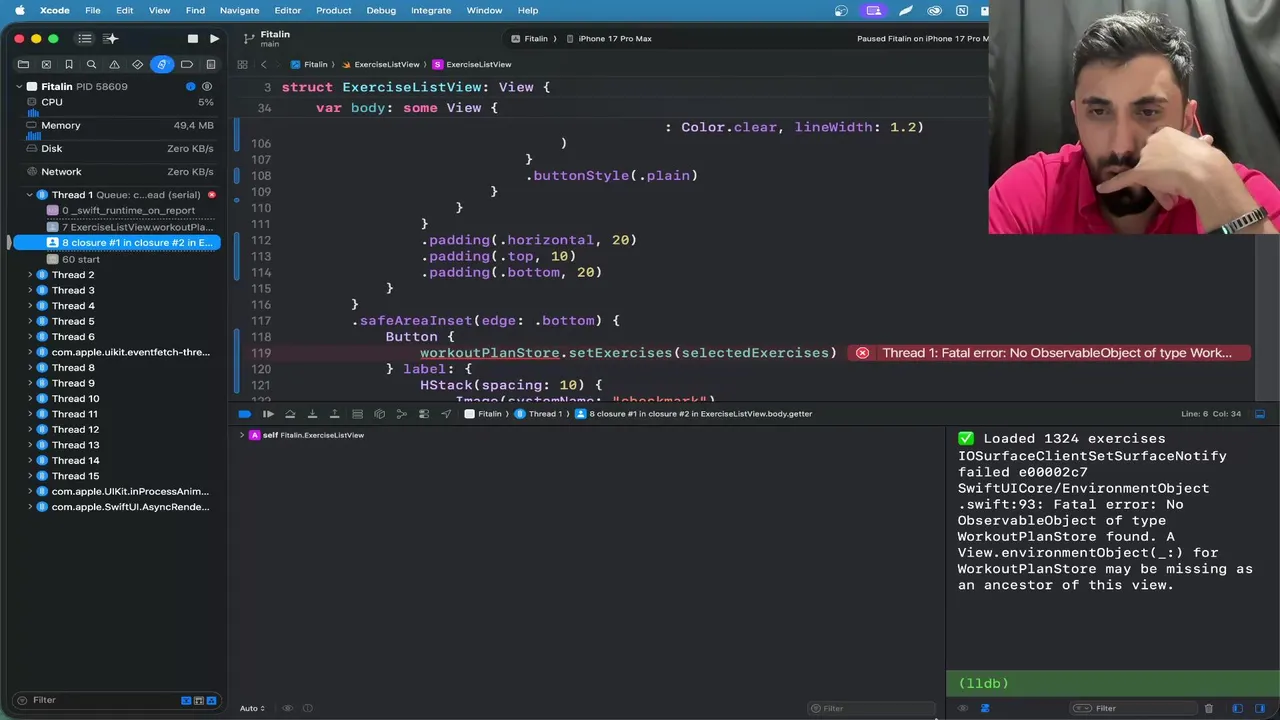The image size is (1280, 720).
Task: Click Step Into in debug bar
Action: pos(312,414)
